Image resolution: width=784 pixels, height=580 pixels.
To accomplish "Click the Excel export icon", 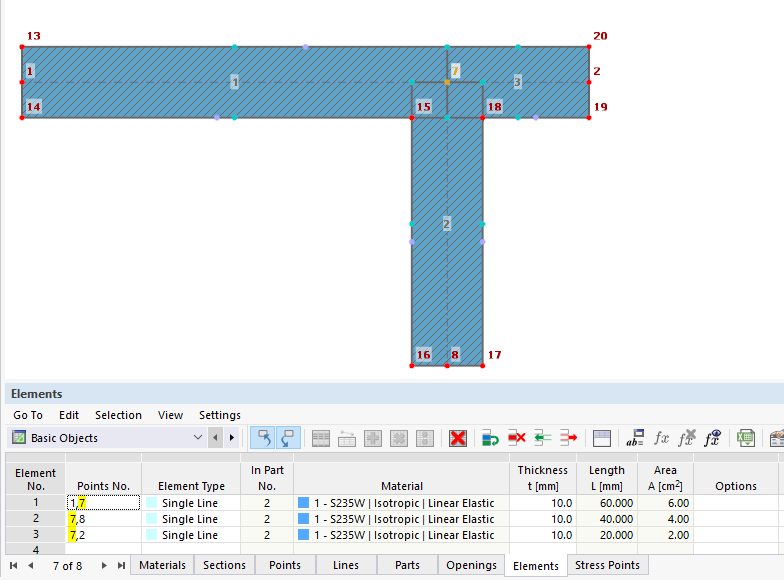I will click(x=746, y=438).
